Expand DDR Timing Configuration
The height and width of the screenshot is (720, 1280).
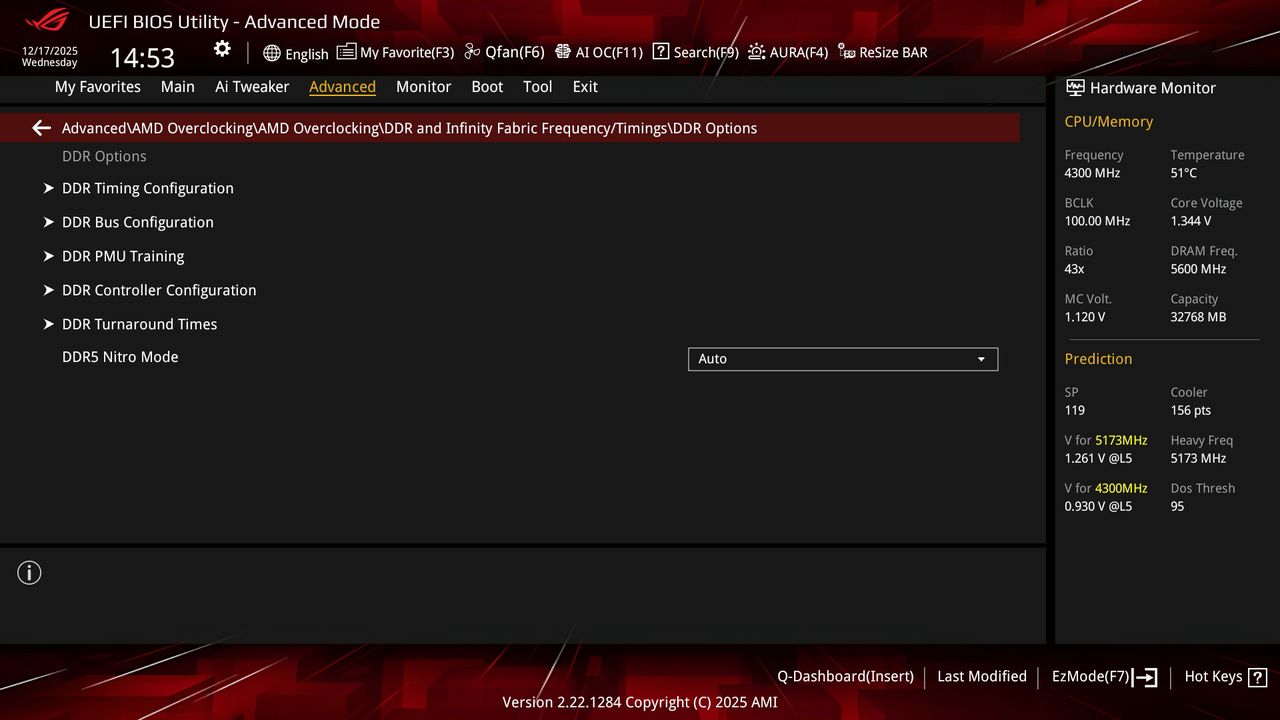pos(147,188)
